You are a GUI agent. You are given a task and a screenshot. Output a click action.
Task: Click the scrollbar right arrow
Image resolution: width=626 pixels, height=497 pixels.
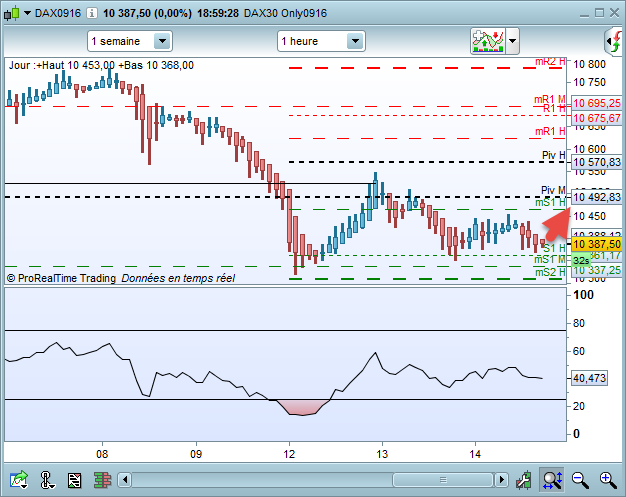coord(501,479)
